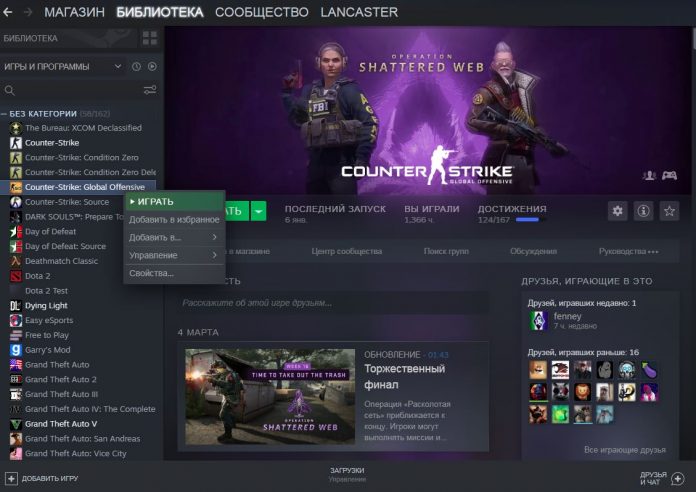Screen dimensions: 696x492
Task: Open the Shattered Web update thumbnail
Action: (270, 397)
